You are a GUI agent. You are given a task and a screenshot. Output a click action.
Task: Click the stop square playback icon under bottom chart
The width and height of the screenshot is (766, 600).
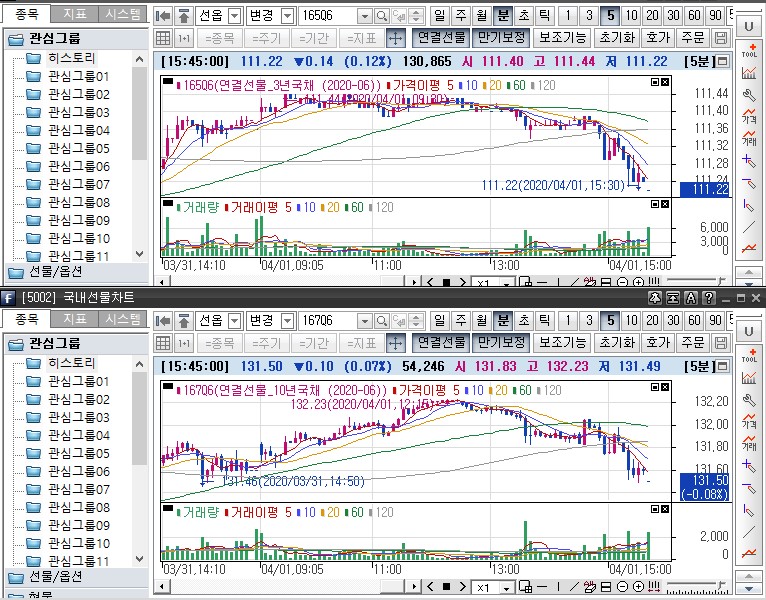click(x=446, y=588)
